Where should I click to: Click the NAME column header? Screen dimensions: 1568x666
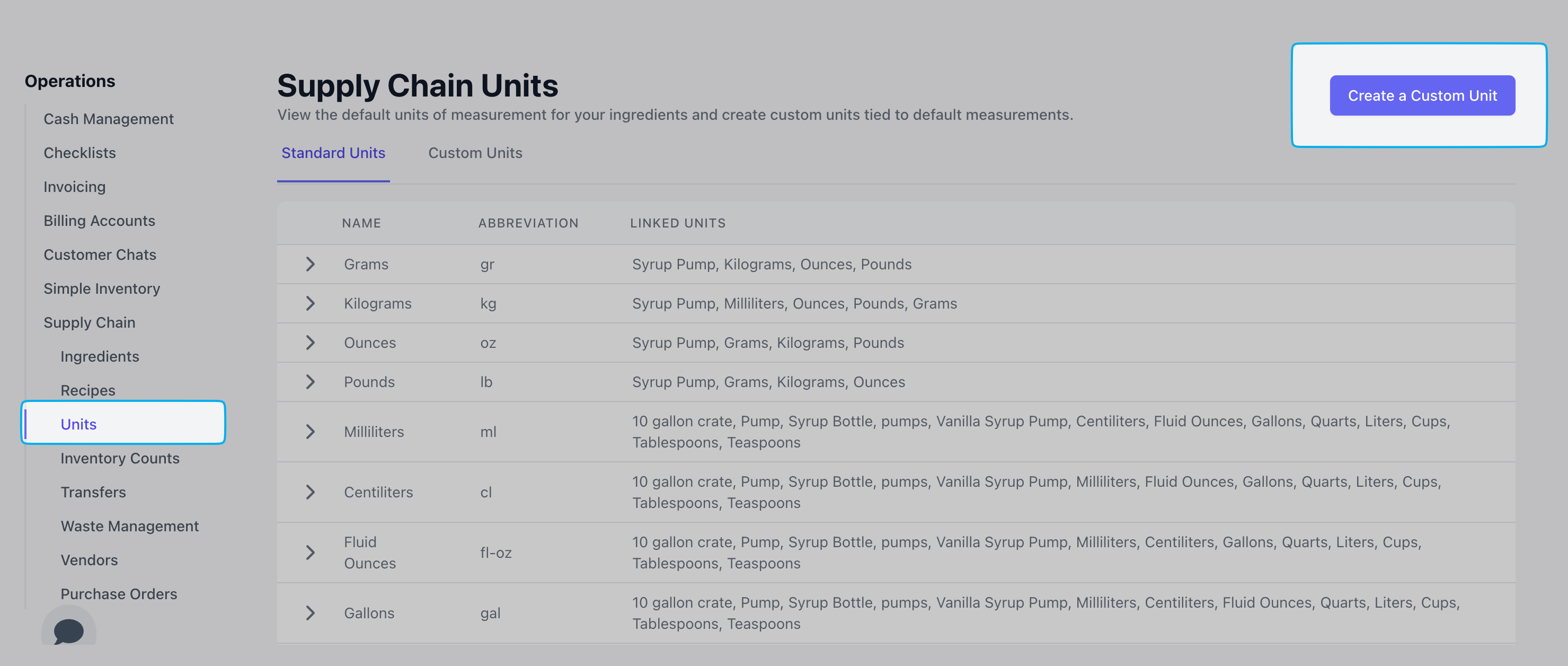click(361, 223)
